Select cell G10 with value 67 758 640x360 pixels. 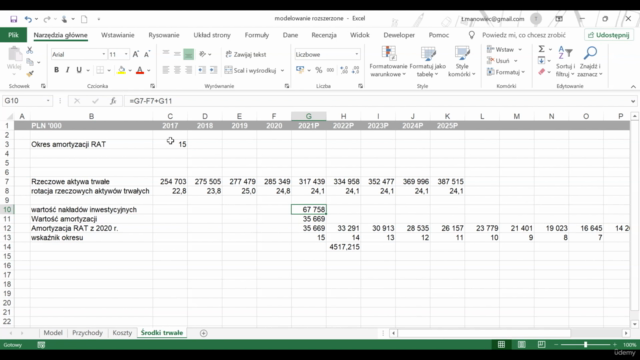[309, 209]
